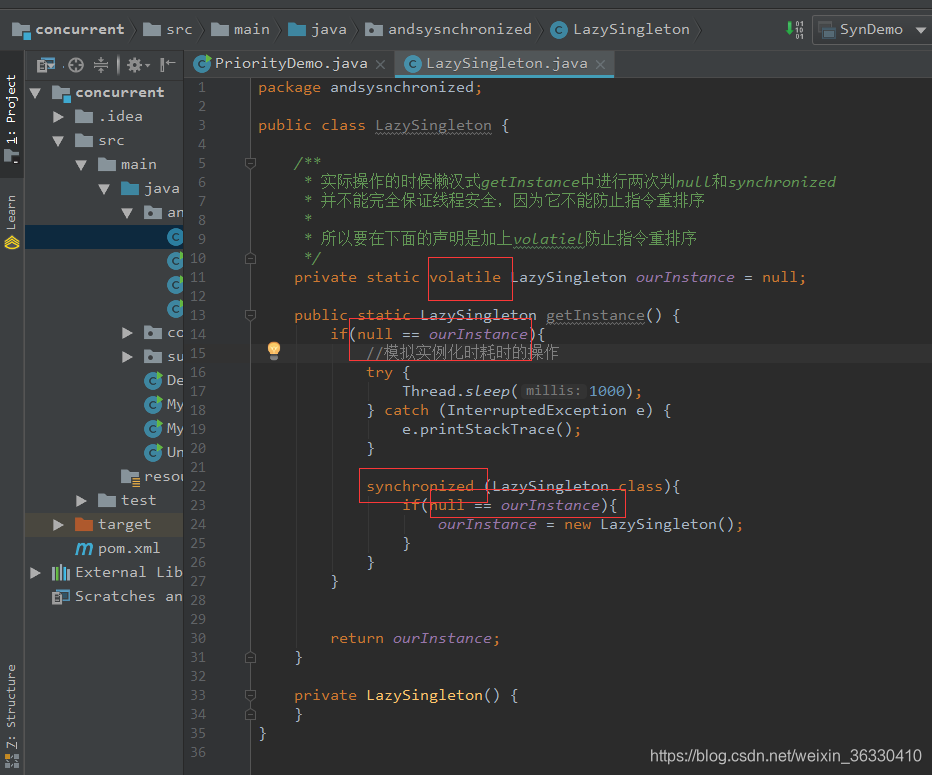This screenshot has width=932, height=775.
Task: Click 'package andsysnchronized;' statement
Action: pyautogui.click(x=370, y=87)
